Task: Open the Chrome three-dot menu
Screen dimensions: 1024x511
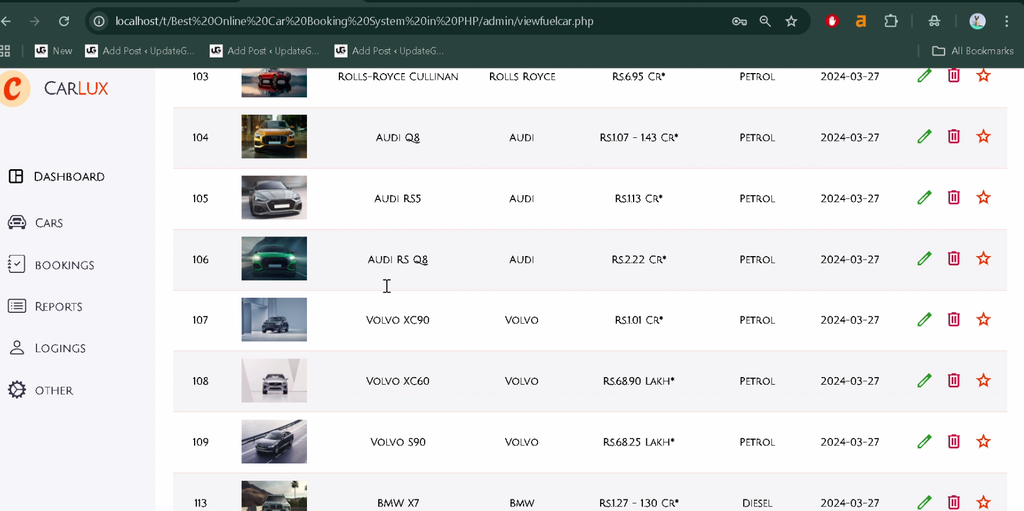Action: (x=1006, y=22)
